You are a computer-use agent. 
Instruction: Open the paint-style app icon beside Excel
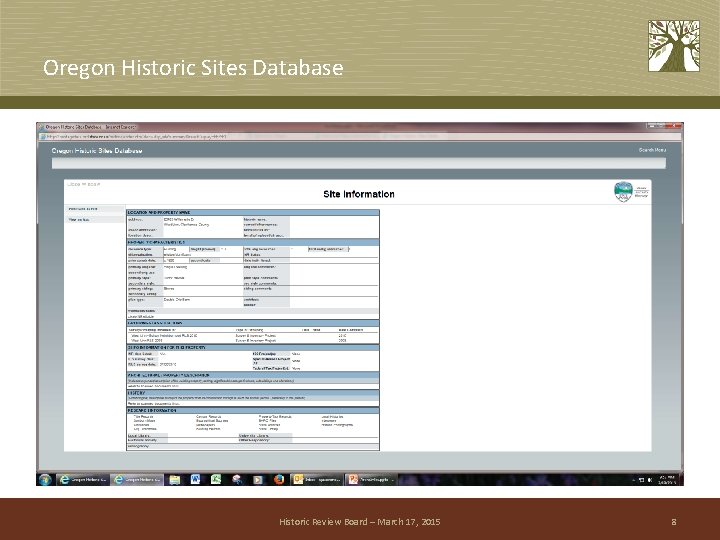(x=237, y=479)
